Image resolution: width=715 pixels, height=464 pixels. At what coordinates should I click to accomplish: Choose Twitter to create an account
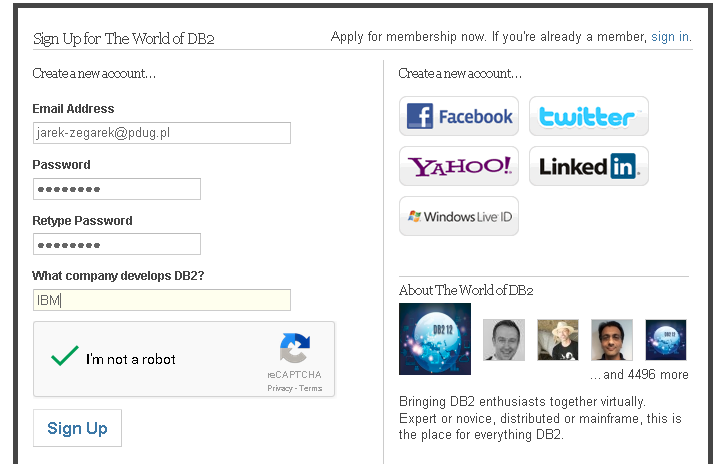589,116
